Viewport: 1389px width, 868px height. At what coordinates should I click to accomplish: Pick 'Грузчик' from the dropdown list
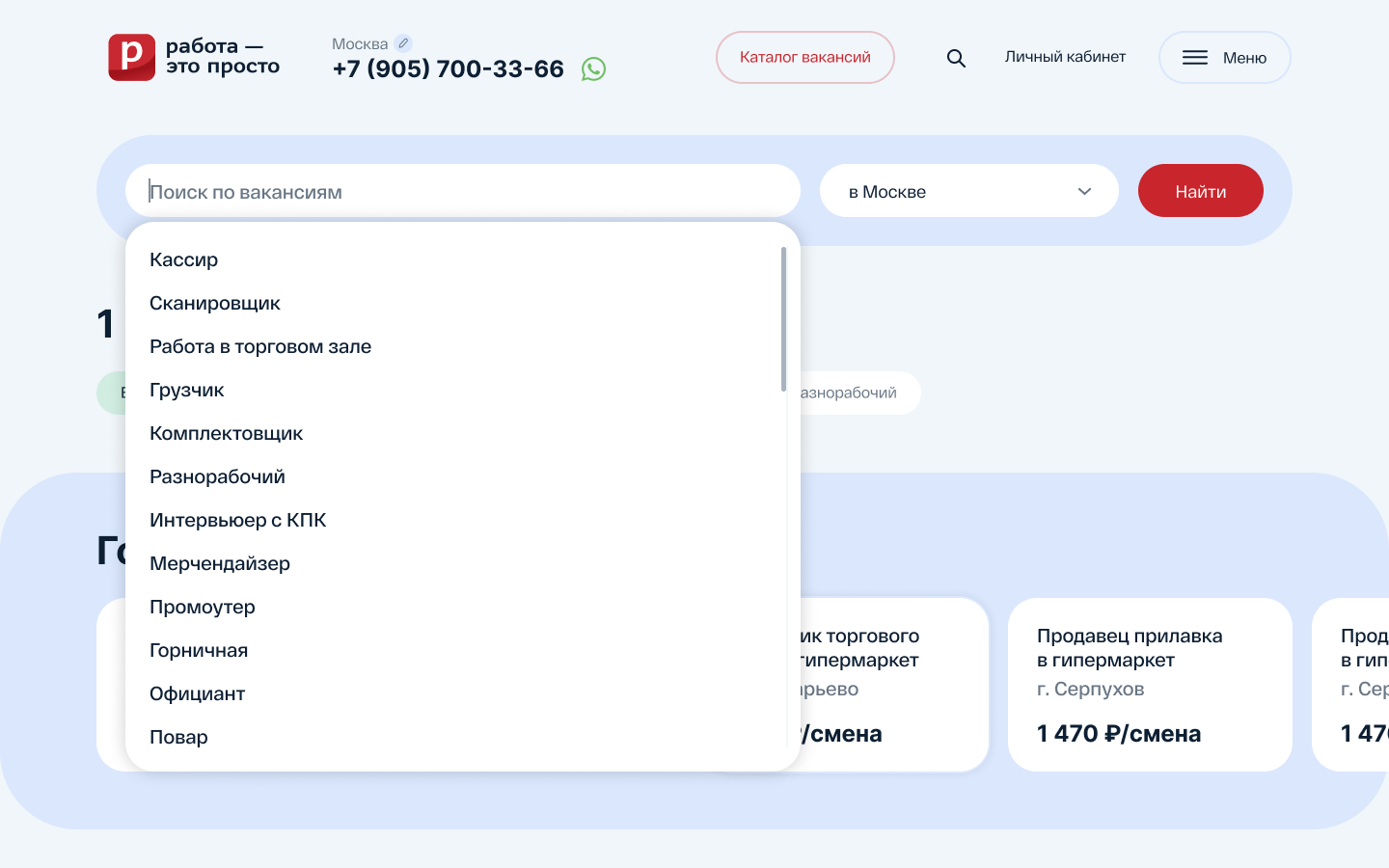[x=186, y=390]
